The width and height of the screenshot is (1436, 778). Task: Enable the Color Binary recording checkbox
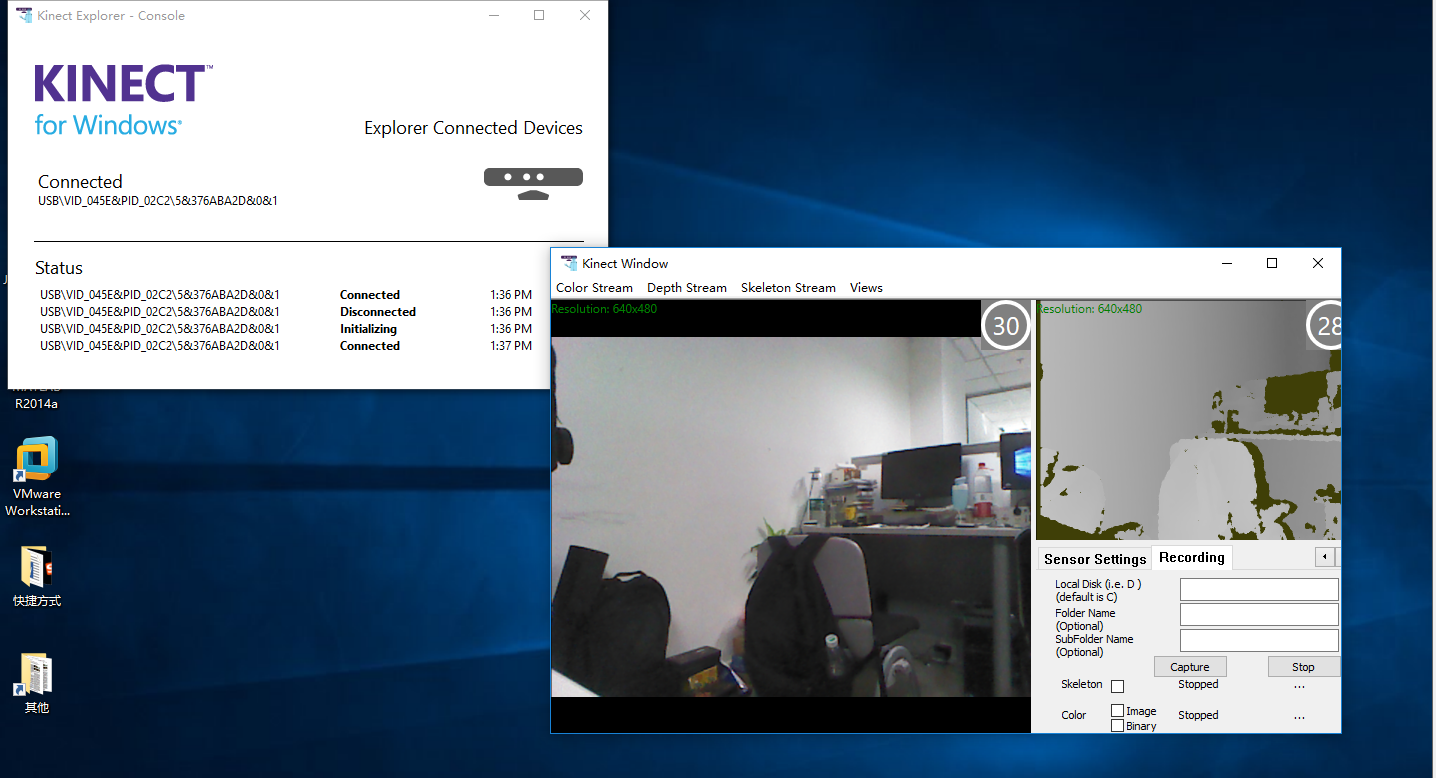click(1117, 726)
